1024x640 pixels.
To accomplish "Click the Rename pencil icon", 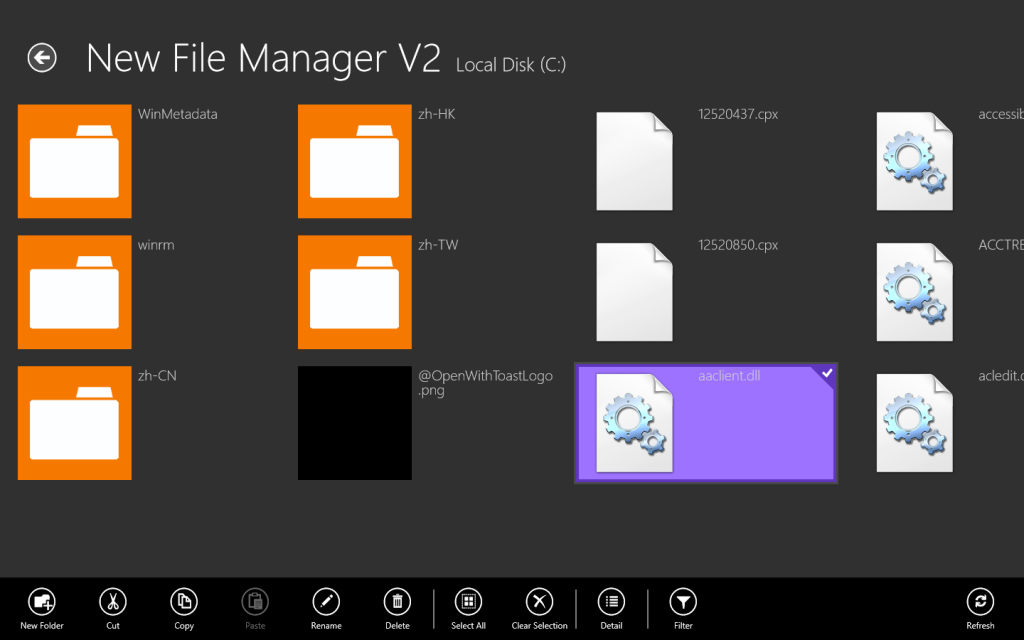I will (x=326, y=602).
